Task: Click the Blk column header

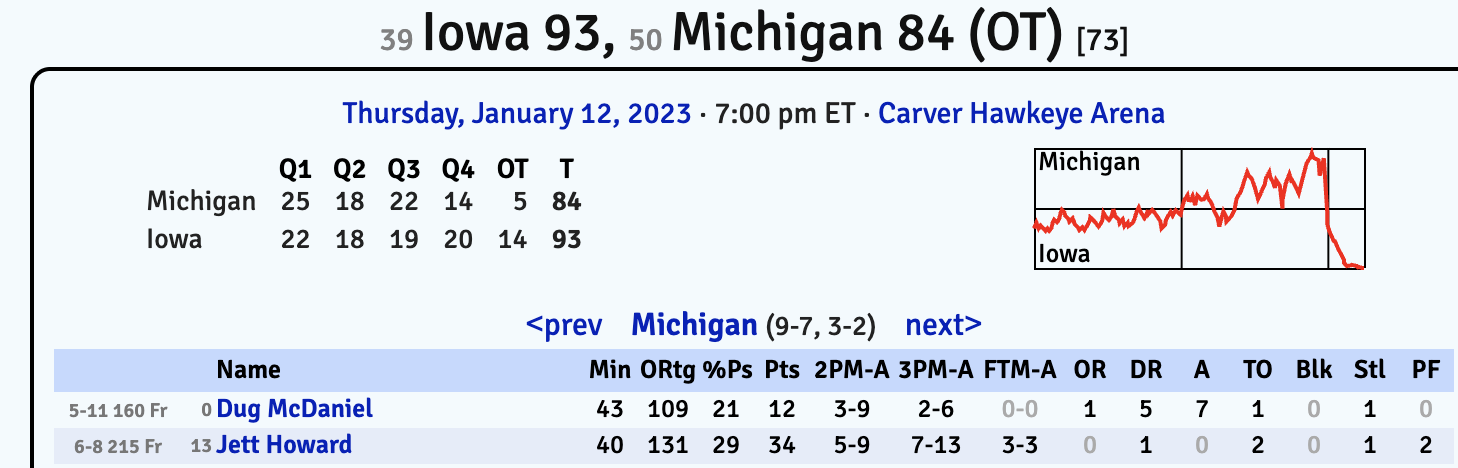Action: [x=1312, y=370]
